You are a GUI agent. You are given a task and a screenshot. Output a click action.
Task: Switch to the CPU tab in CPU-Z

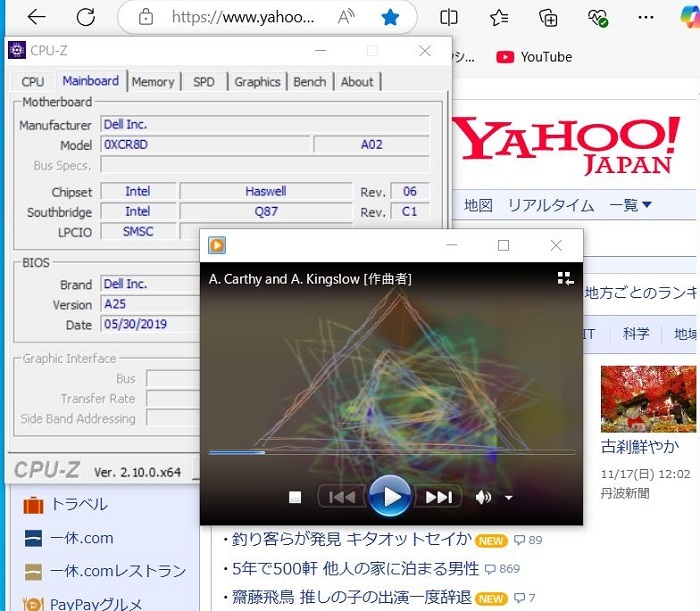click(33, 82)
